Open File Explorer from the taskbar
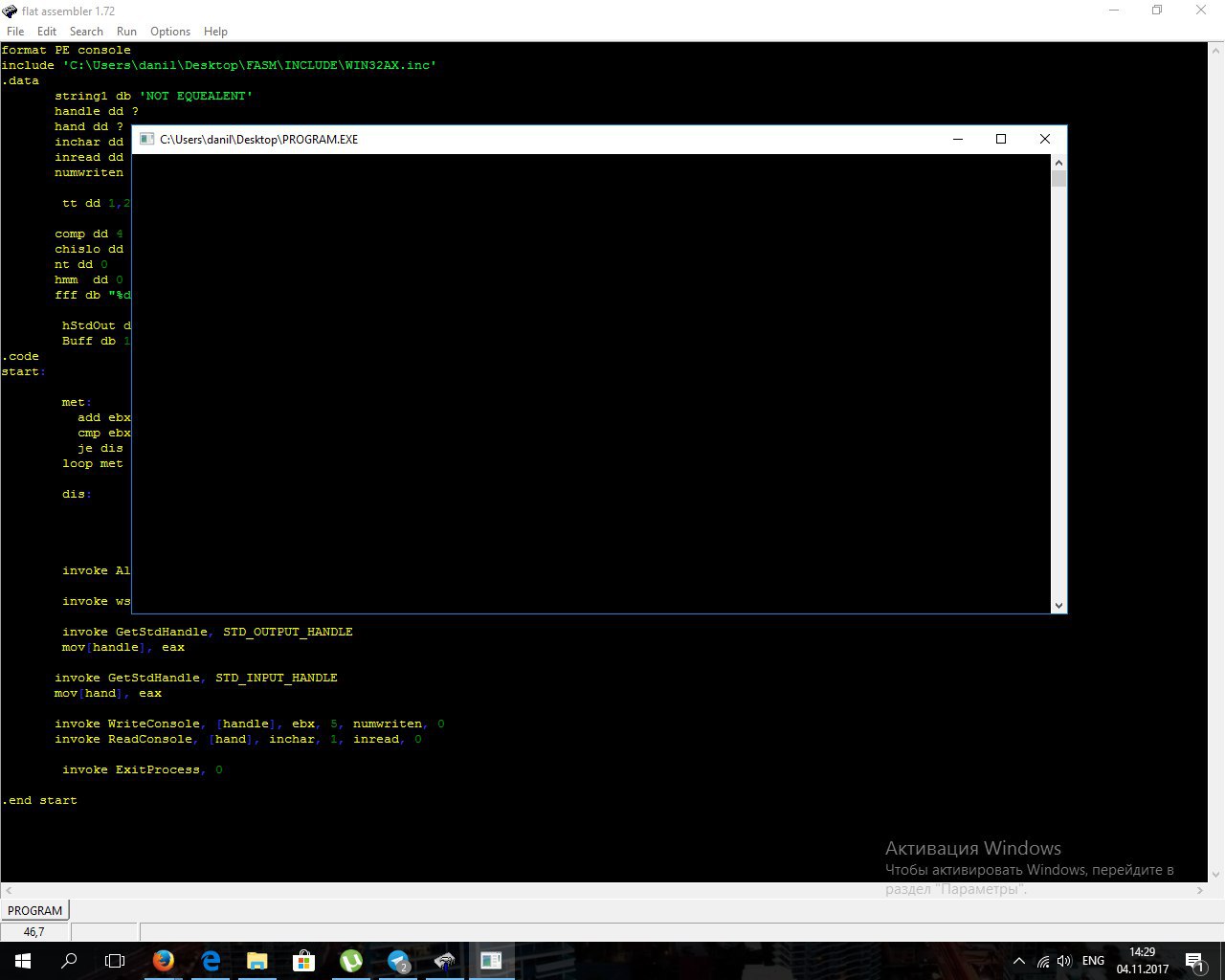The width and height of the screenshot is (1225, 980). click(256, 961)
